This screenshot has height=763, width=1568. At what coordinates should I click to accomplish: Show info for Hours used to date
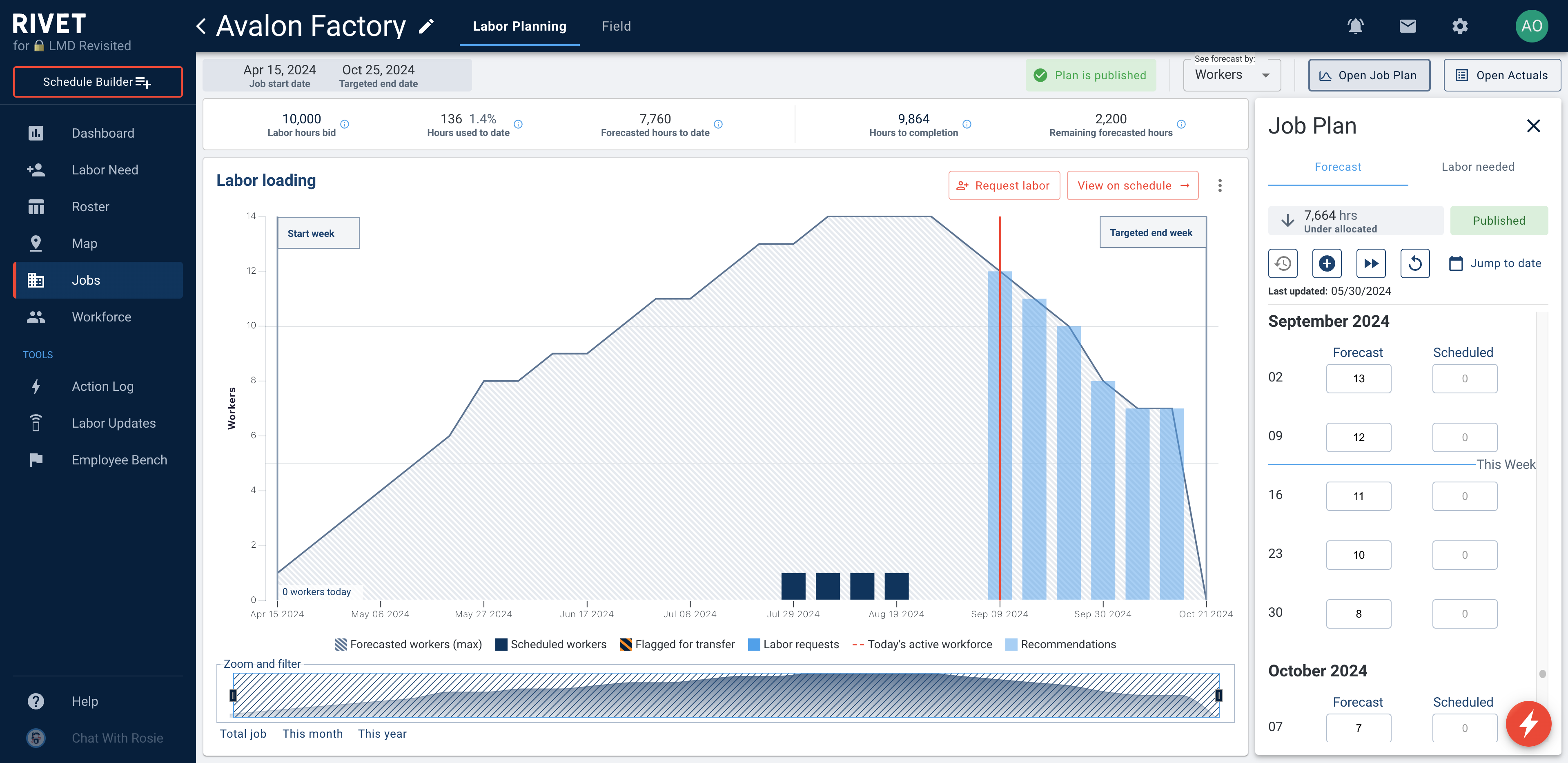518,124
